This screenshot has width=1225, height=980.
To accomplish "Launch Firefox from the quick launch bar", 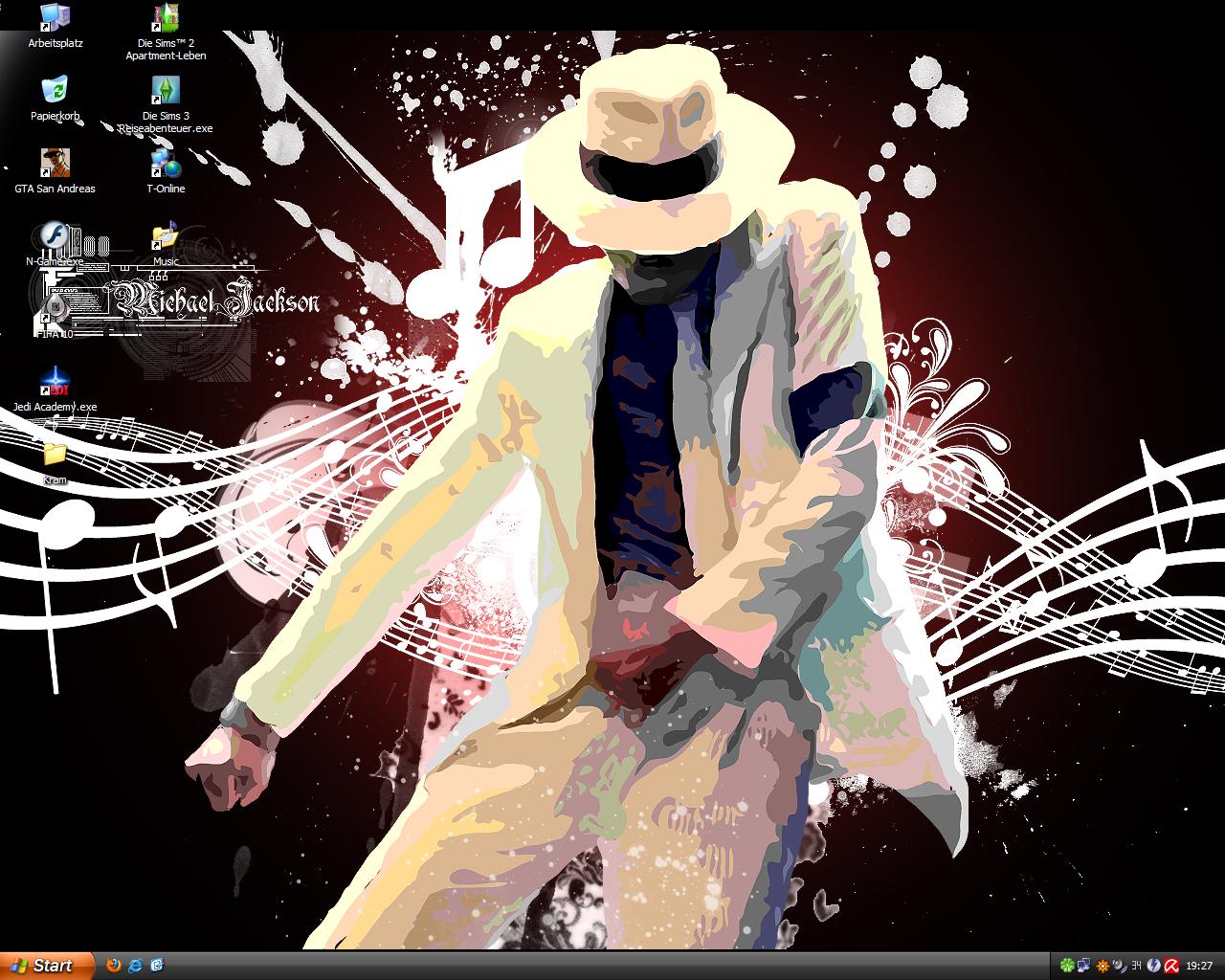I will click(x=114, y=965).
